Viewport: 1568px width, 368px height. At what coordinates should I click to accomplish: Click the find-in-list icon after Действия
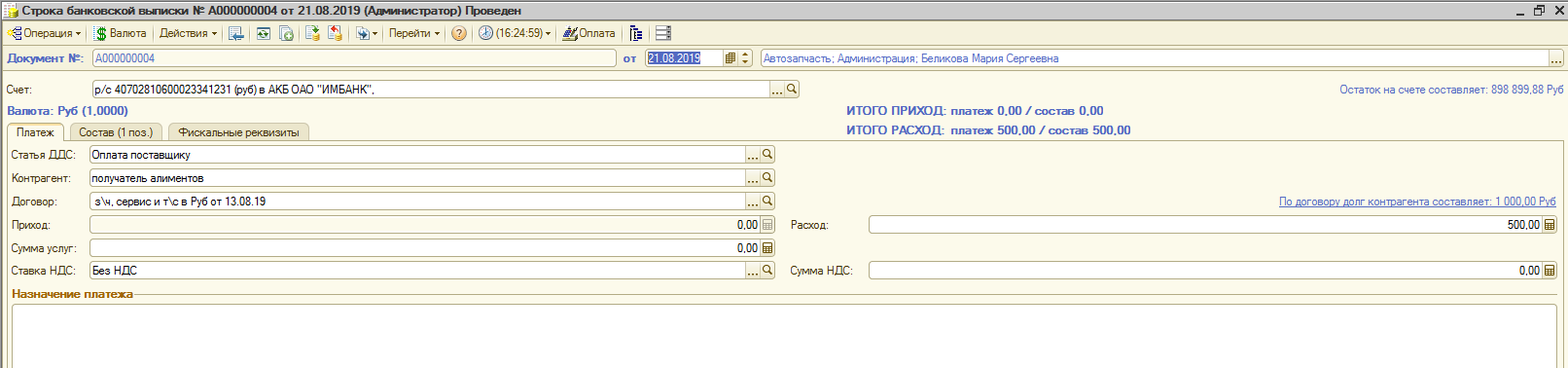[236, 33]
